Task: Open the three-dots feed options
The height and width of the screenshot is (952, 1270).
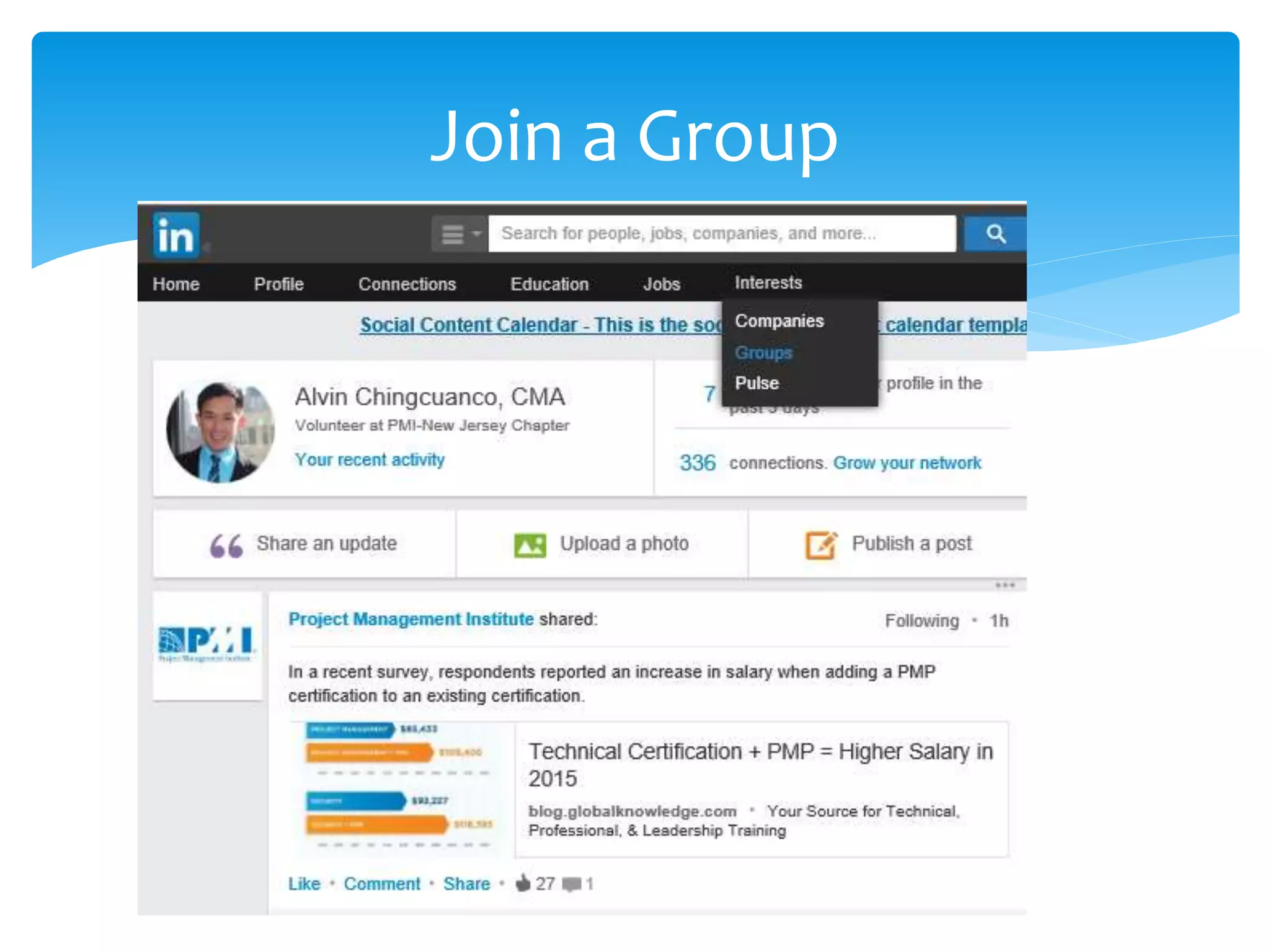Action: [x=1005, y=585]
